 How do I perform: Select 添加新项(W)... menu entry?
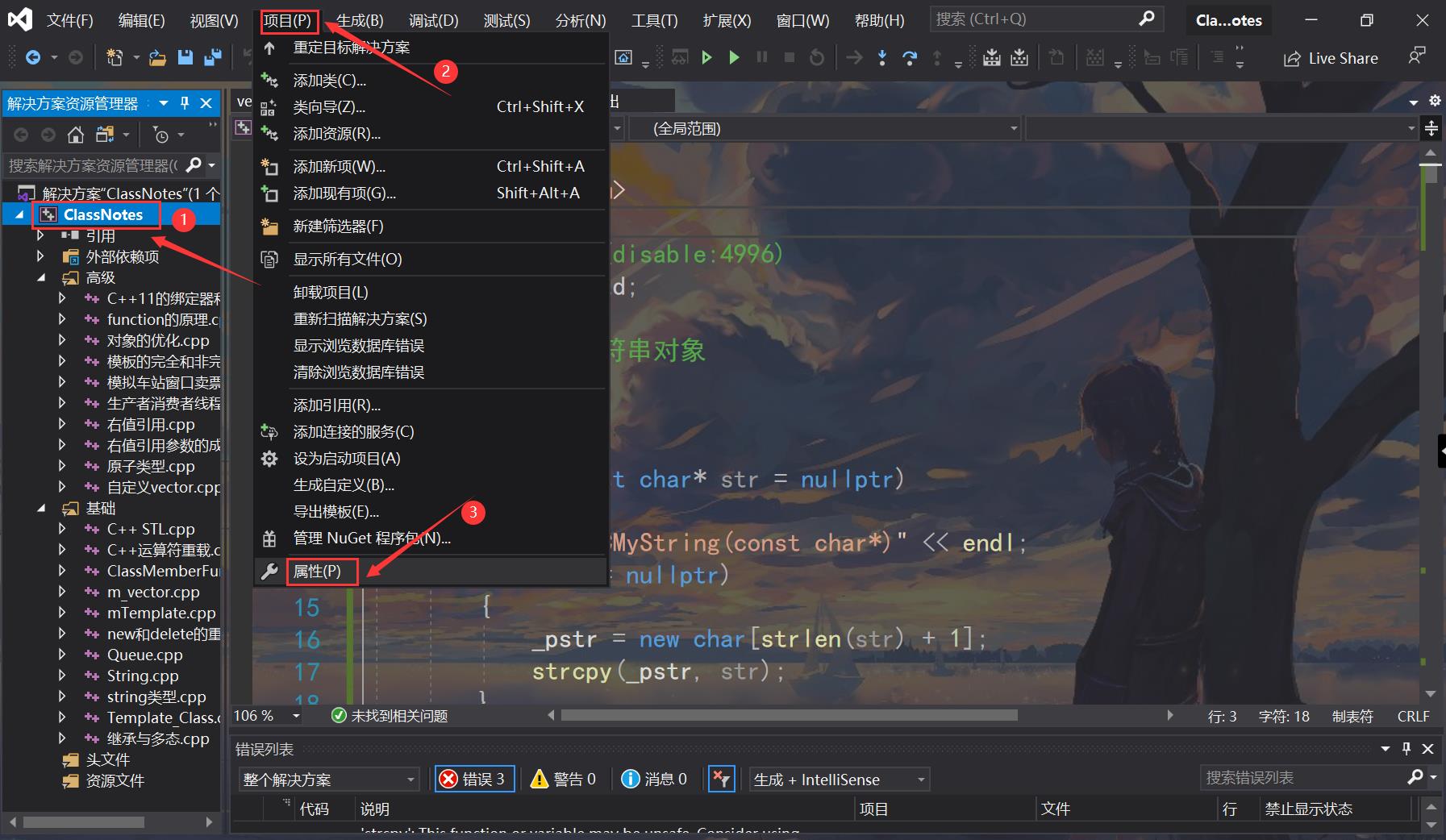431,166
